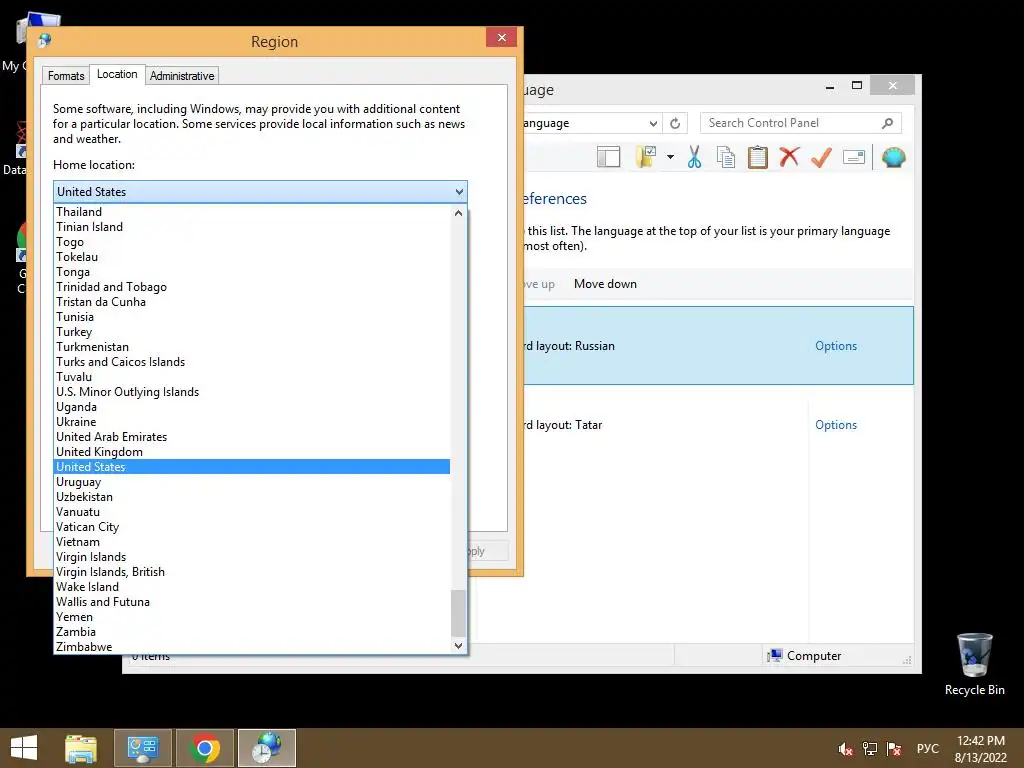This screenshot has width=1024, height=768.
Task: Click the layout pane icon in Language toolbar
Action: pyautogui.click(x=608, y=157)
